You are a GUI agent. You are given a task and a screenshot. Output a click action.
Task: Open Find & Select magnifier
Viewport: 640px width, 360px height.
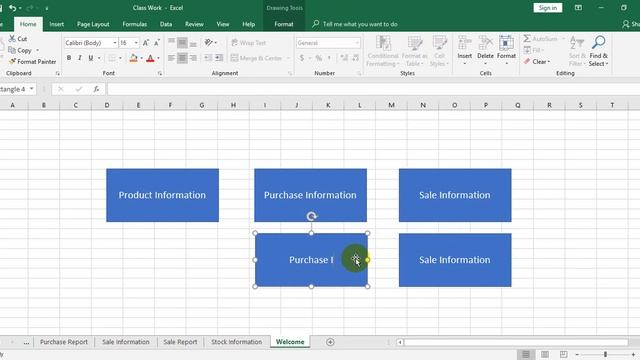(x=598, y=42)
